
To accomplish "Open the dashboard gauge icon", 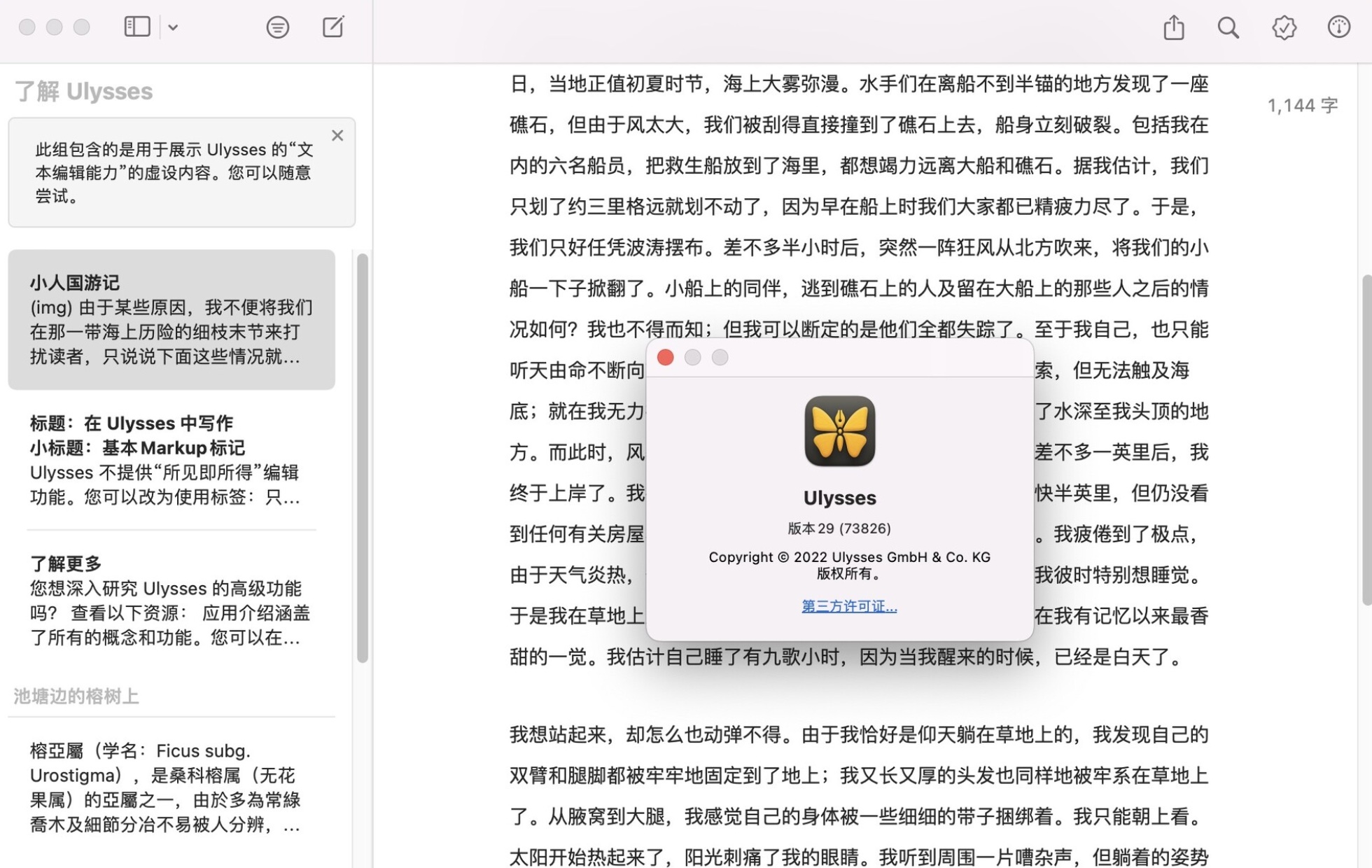I will pyautogui.click(x=1338, y=27).
